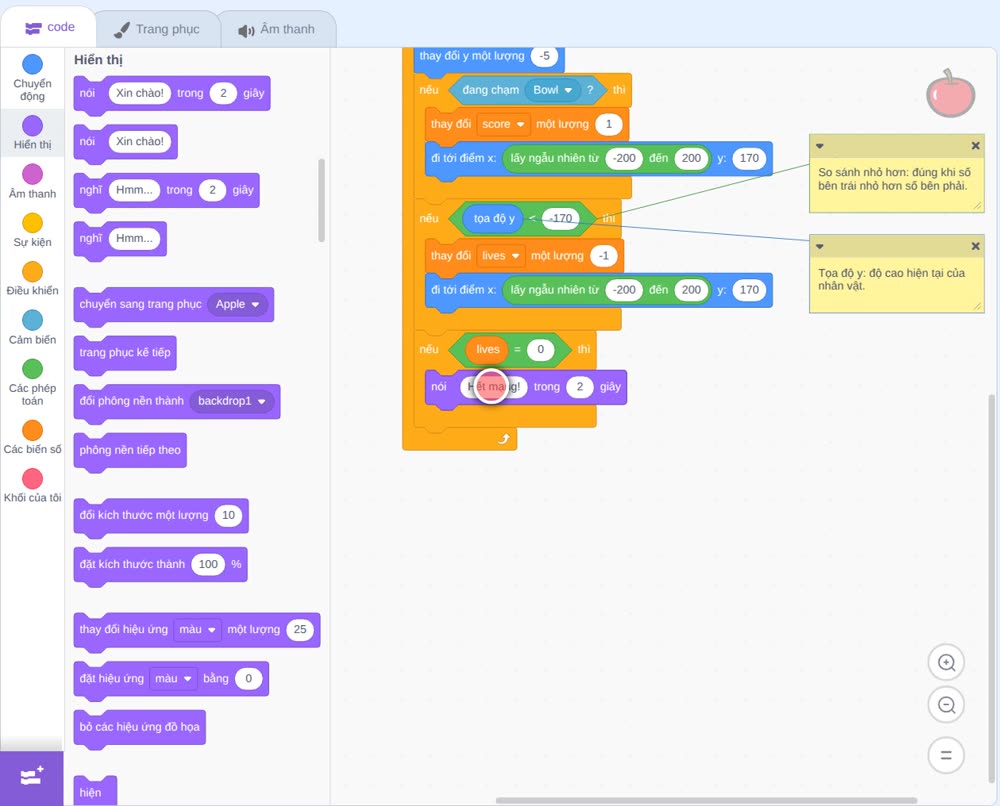
Task: Reset workspace zoom to default
Action: point(946,755)
